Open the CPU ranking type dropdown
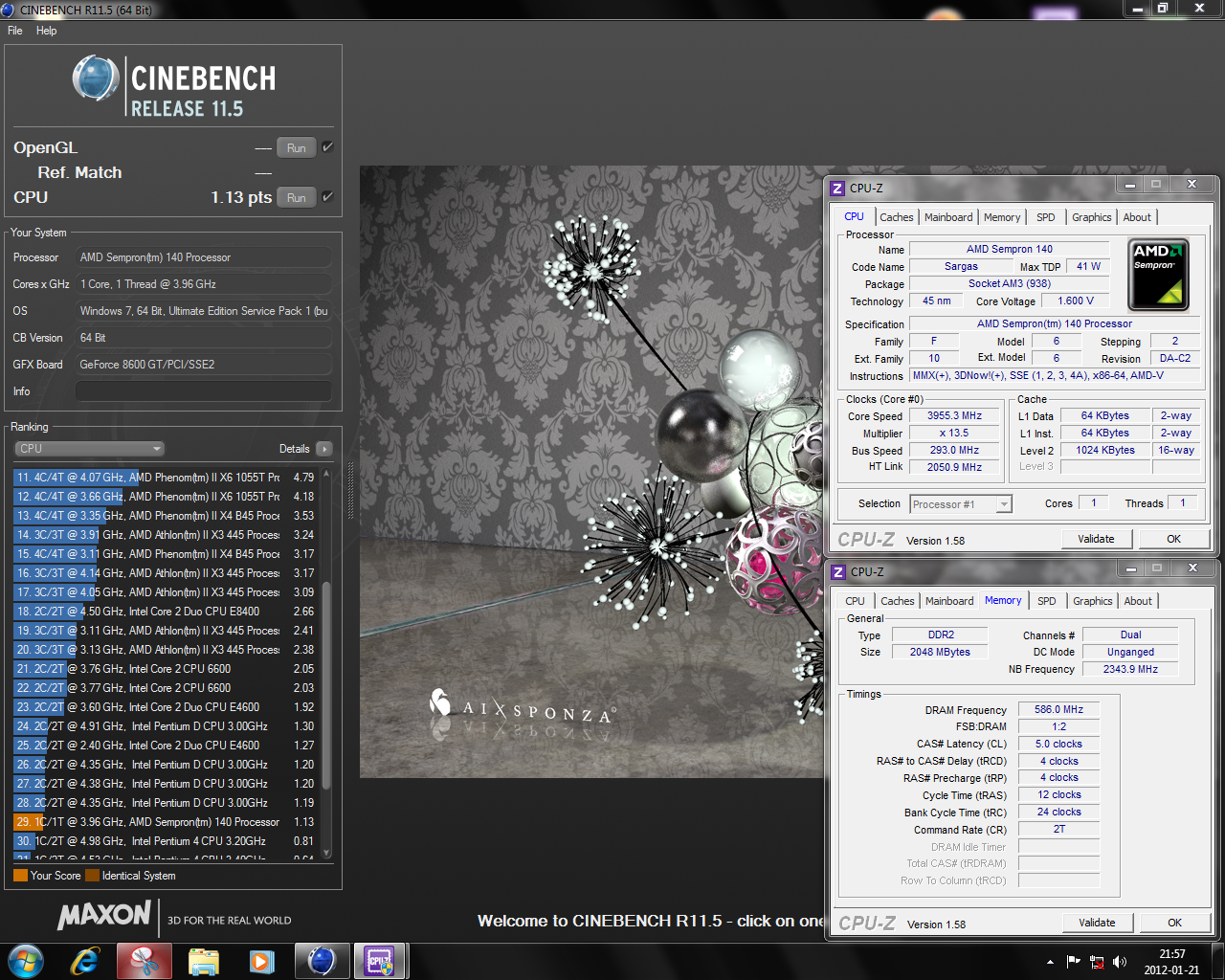 [x=89, y=449]
